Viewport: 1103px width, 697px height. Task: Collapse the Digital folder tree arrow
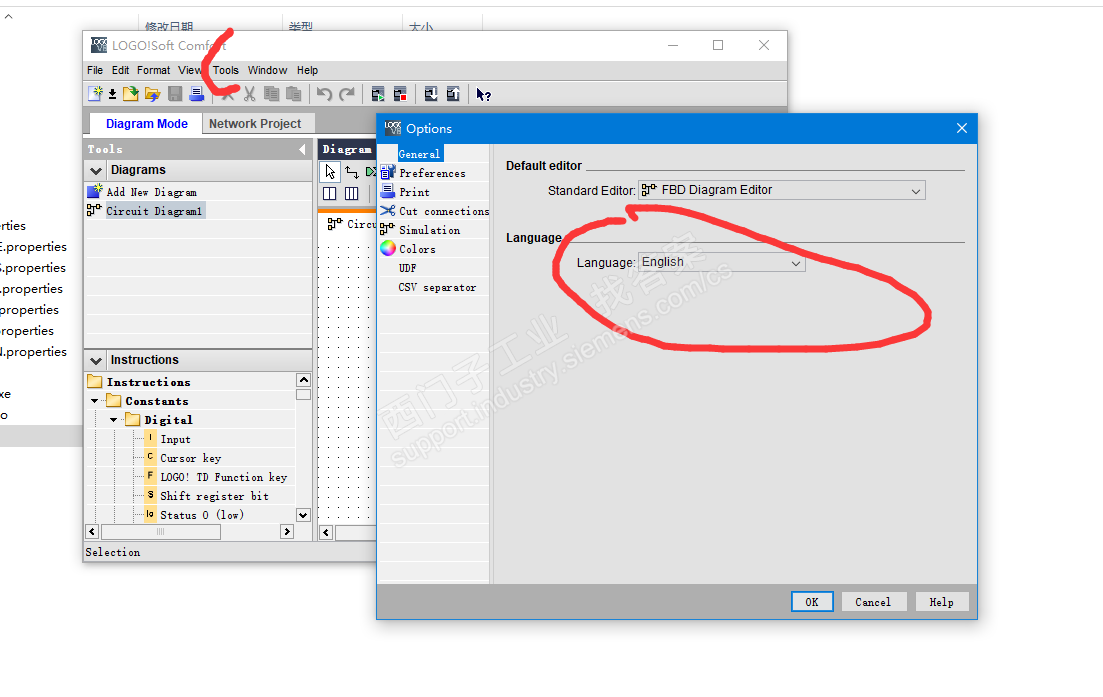[113, 420]
